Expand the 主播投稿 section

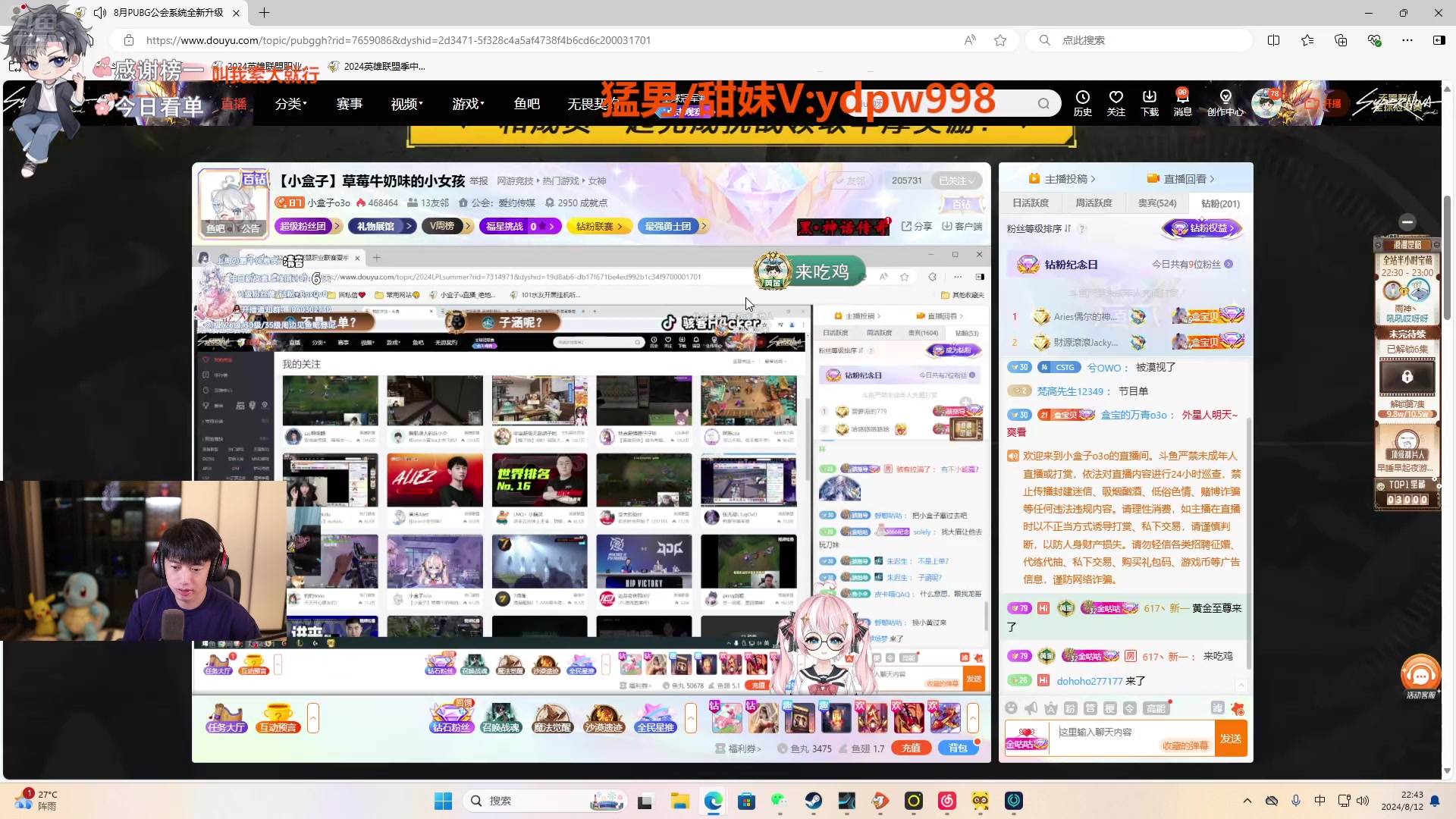[x=1062, y=179]
